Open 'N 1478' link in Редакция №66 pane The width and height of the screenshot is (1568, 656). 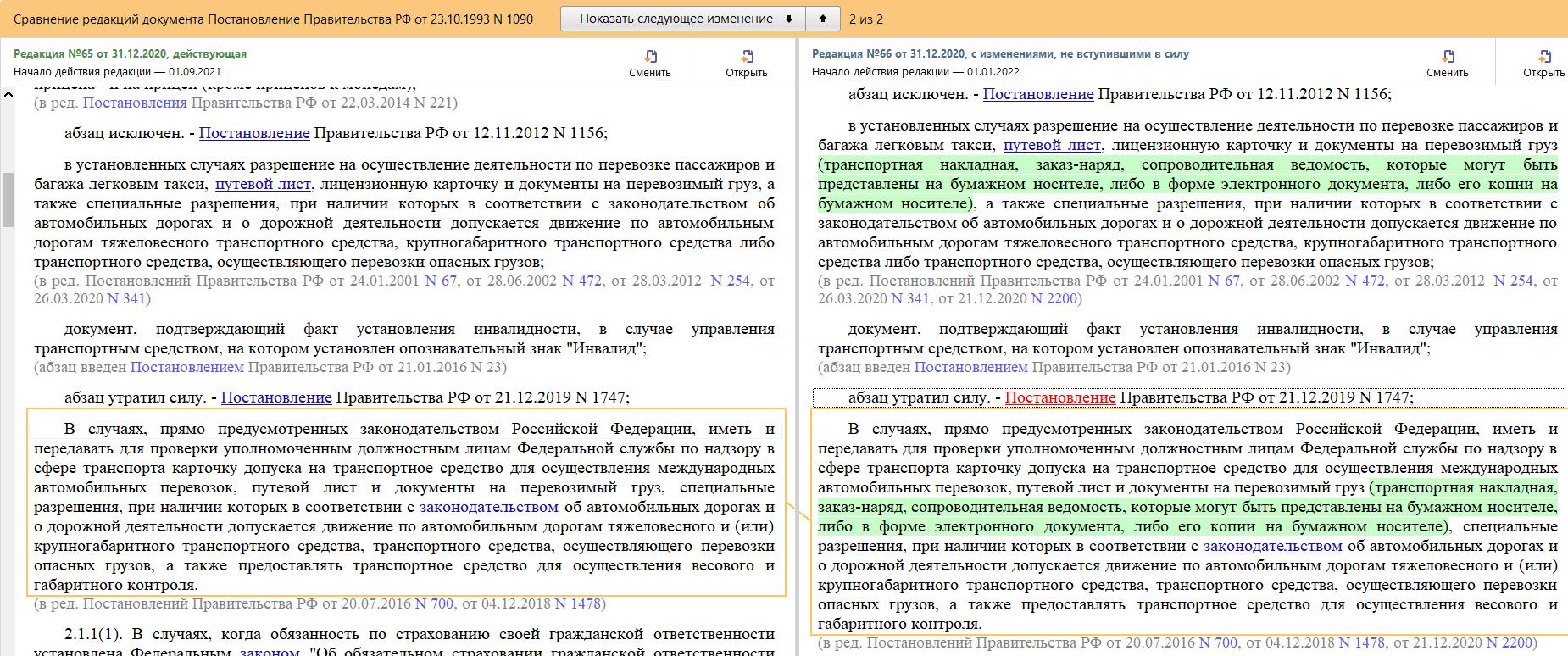pos(1362,642)
